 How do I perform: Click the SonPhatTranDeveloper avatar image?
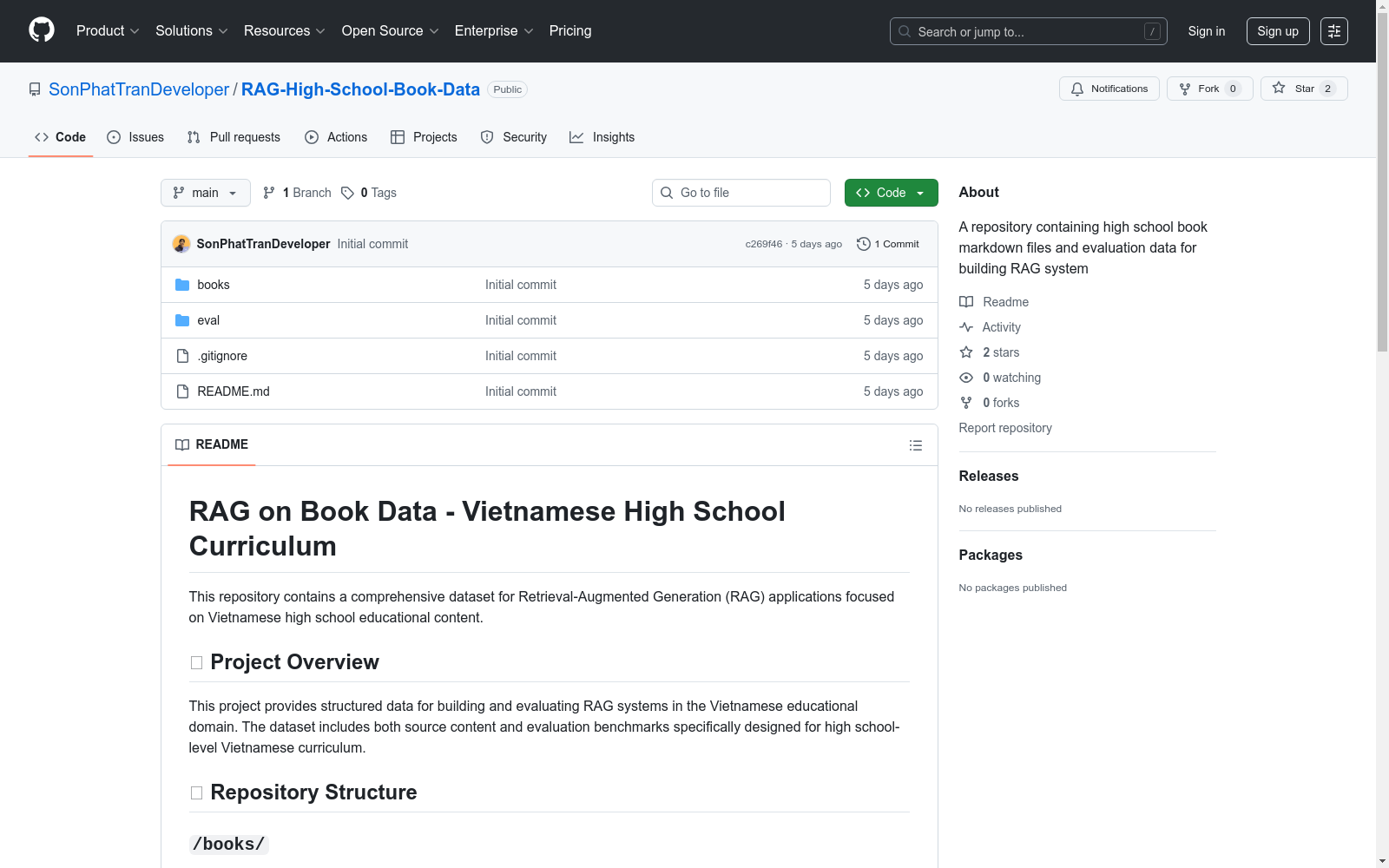pos(181,244)
